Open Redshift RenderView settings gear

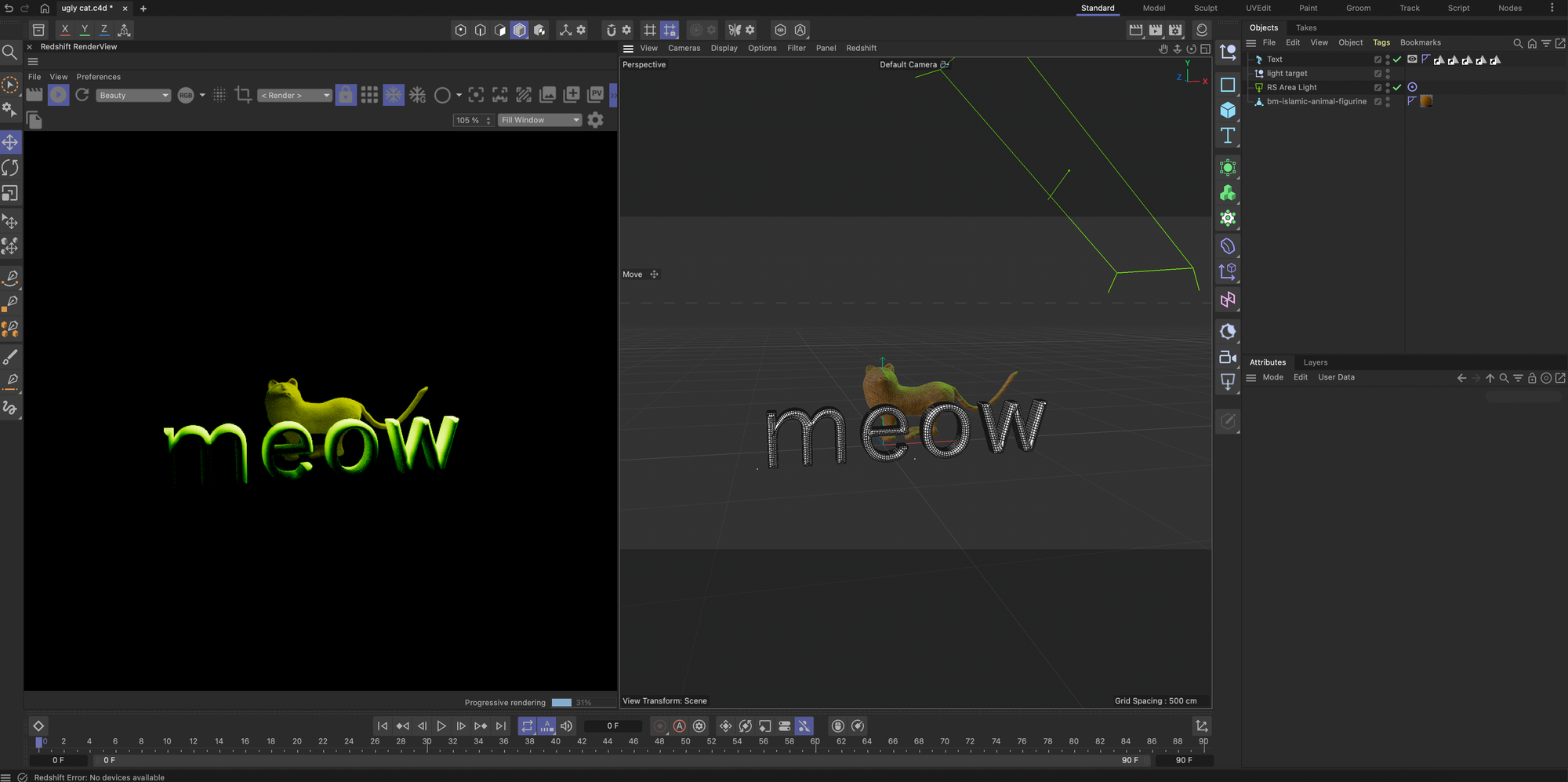[x=596, y=120]
